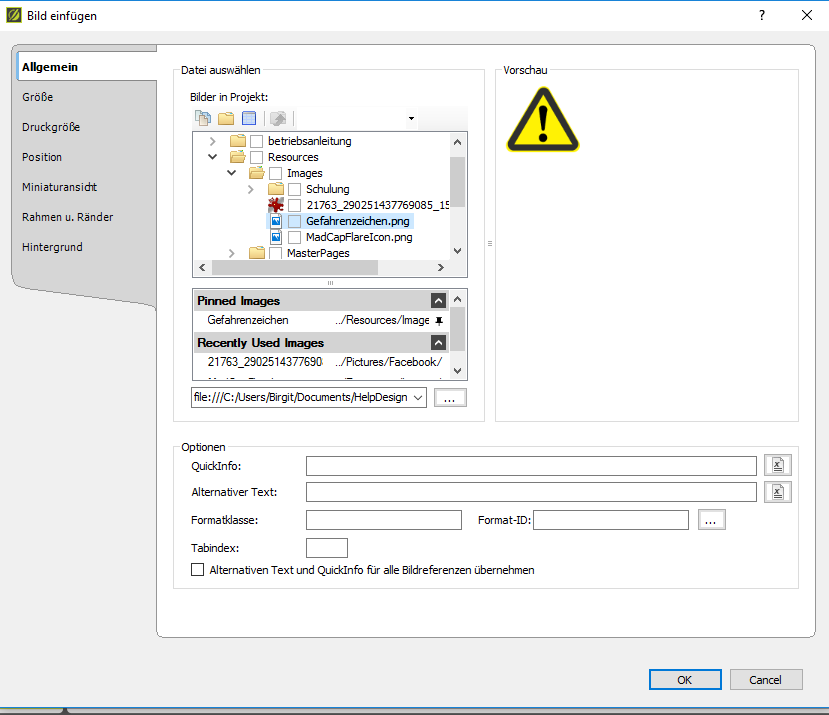Viewport: 829px width, 715px height.
Task: Confirm the dialog with OK
Action: click(684, 679)
